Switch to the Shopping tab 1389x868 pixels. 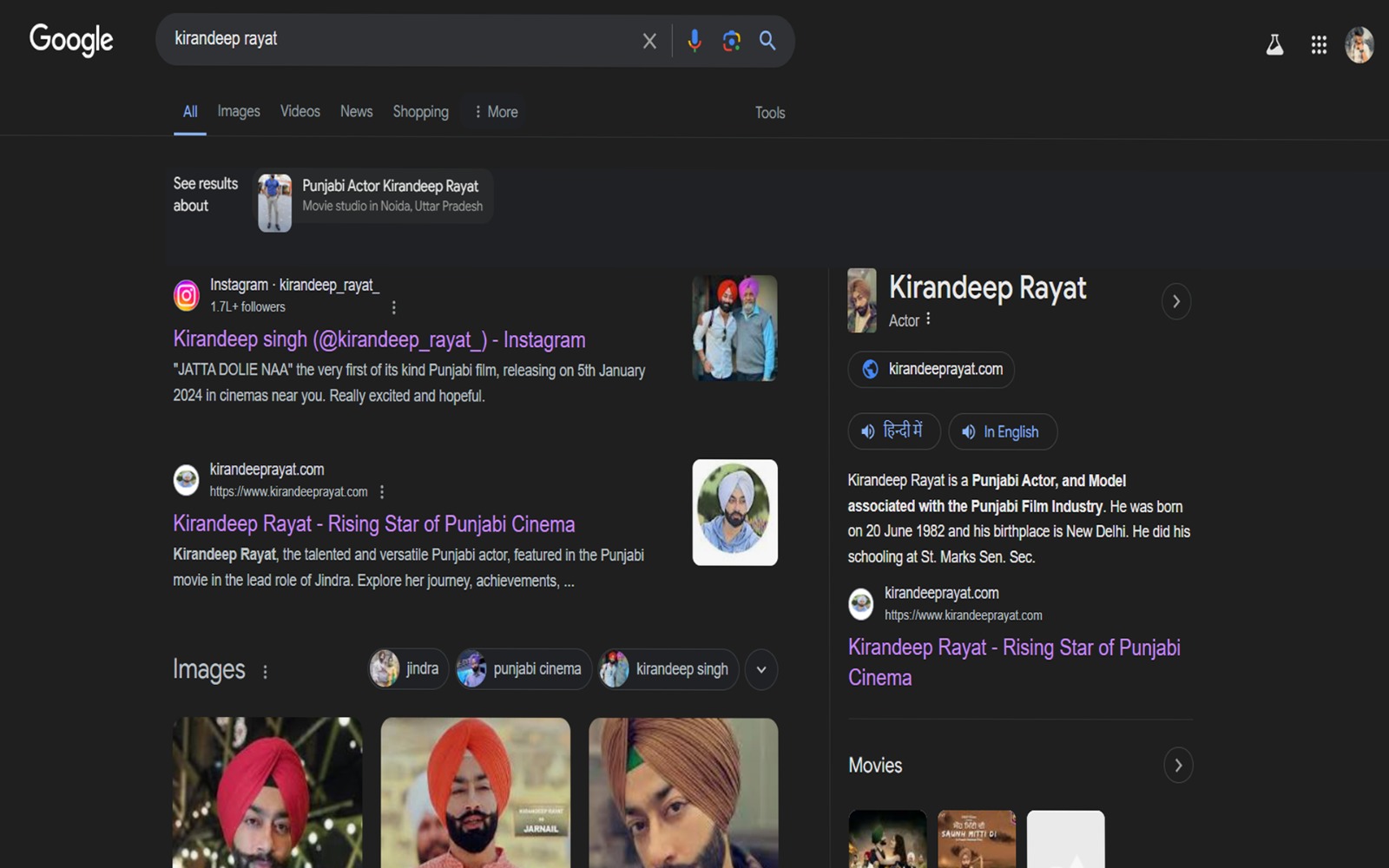[421, 111]
